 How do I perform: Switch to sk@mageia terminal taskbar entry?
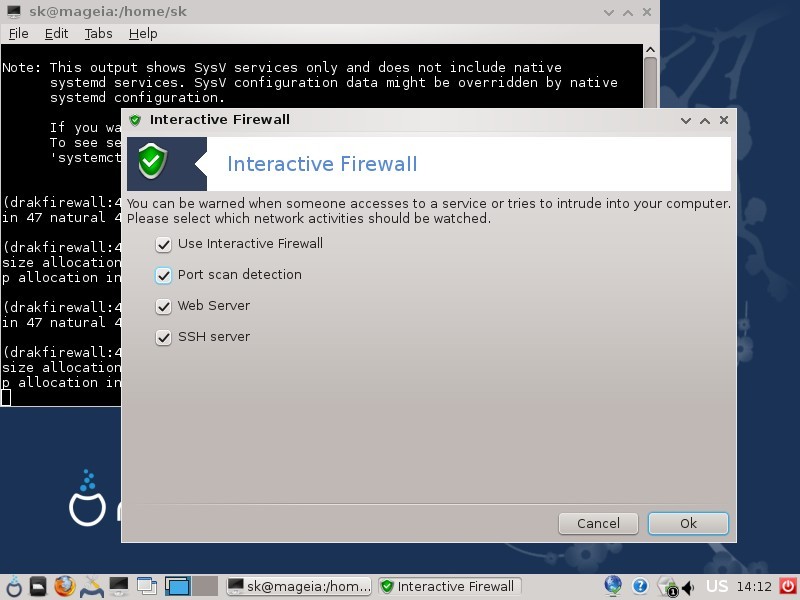pyautogui.click(x=299, y=587)
